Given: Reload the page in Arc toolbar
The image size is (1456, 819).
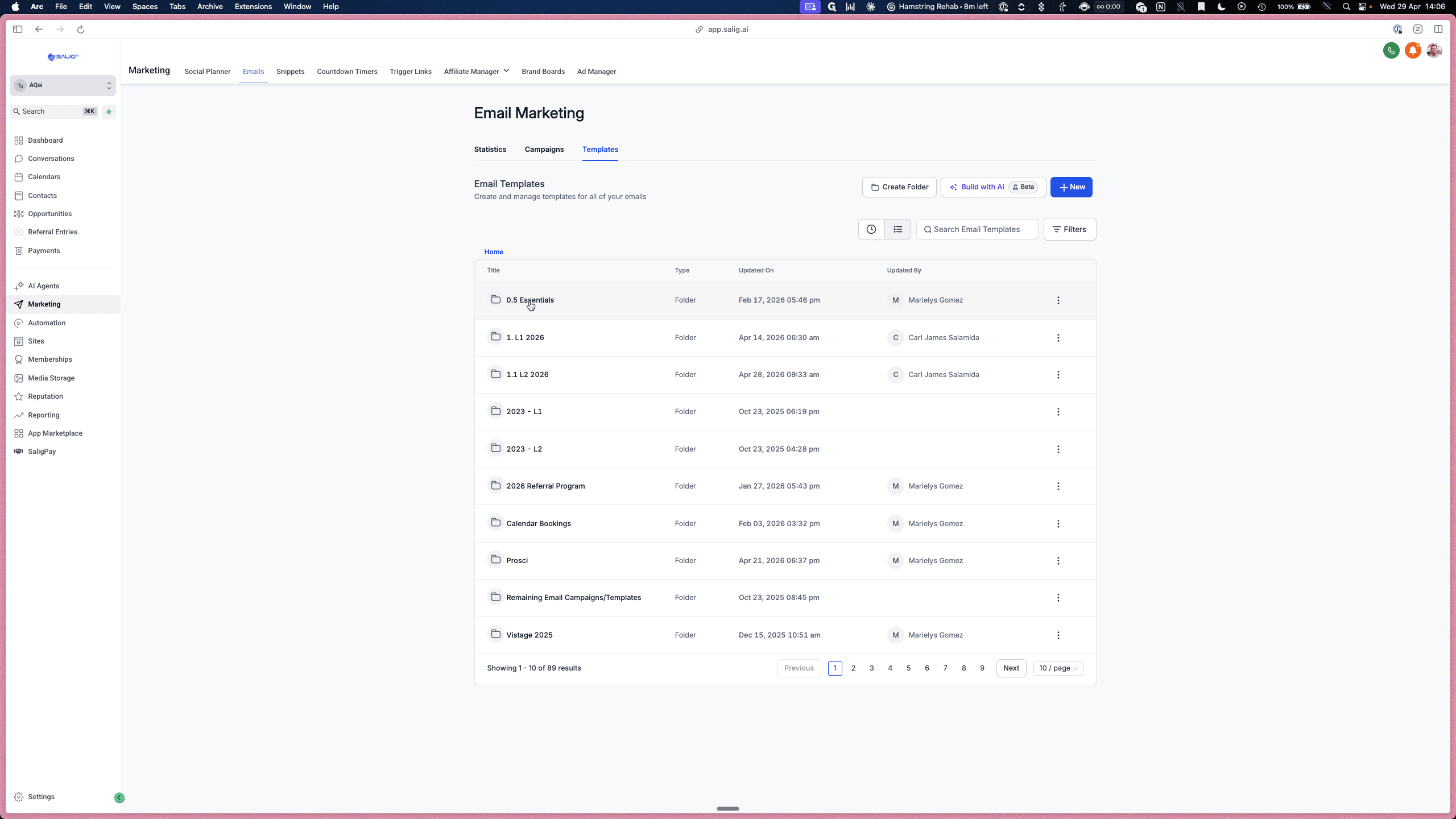Looking at the screenshot, I should (81, 29).
